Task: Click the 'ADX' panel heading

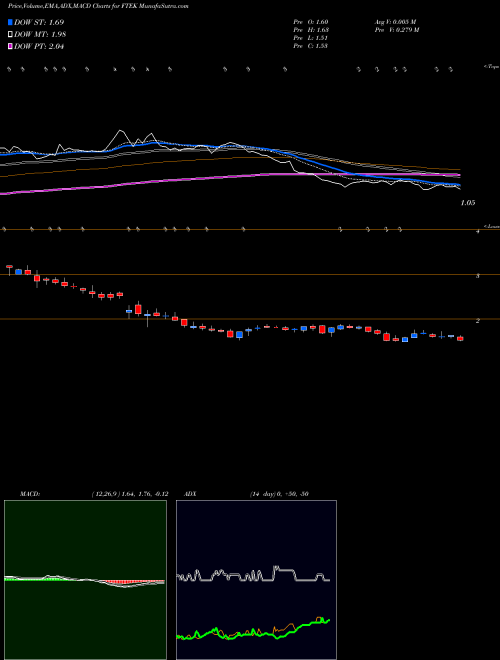Action: coord(190,494)
